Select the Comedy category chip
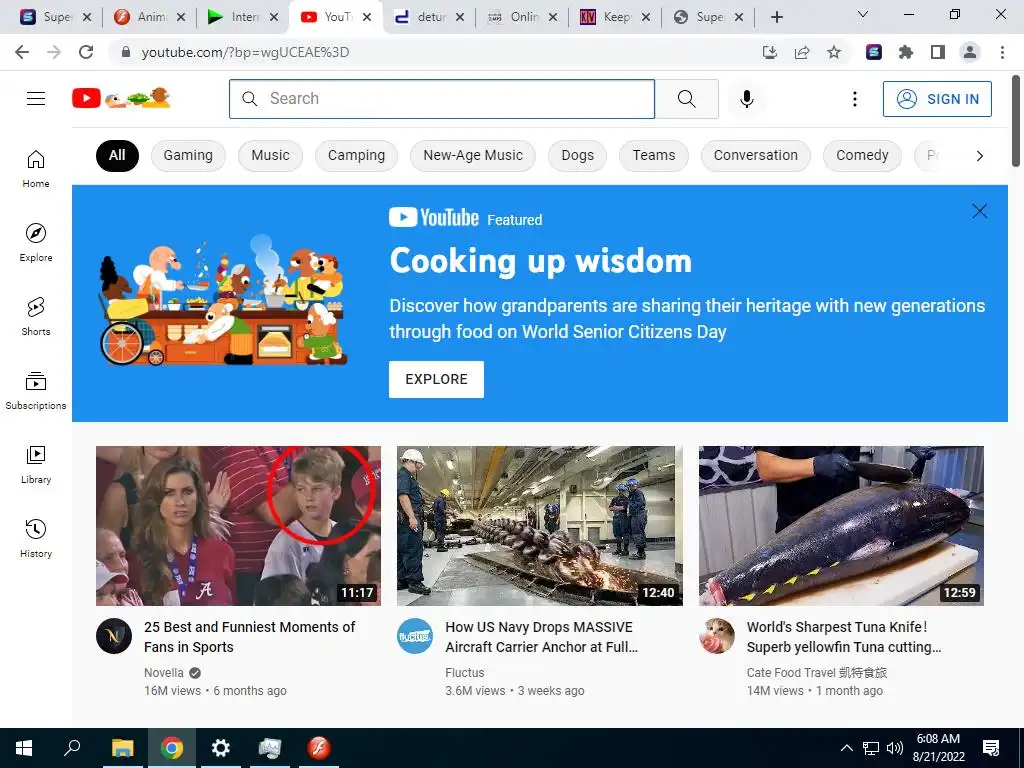 pos(862,155)
